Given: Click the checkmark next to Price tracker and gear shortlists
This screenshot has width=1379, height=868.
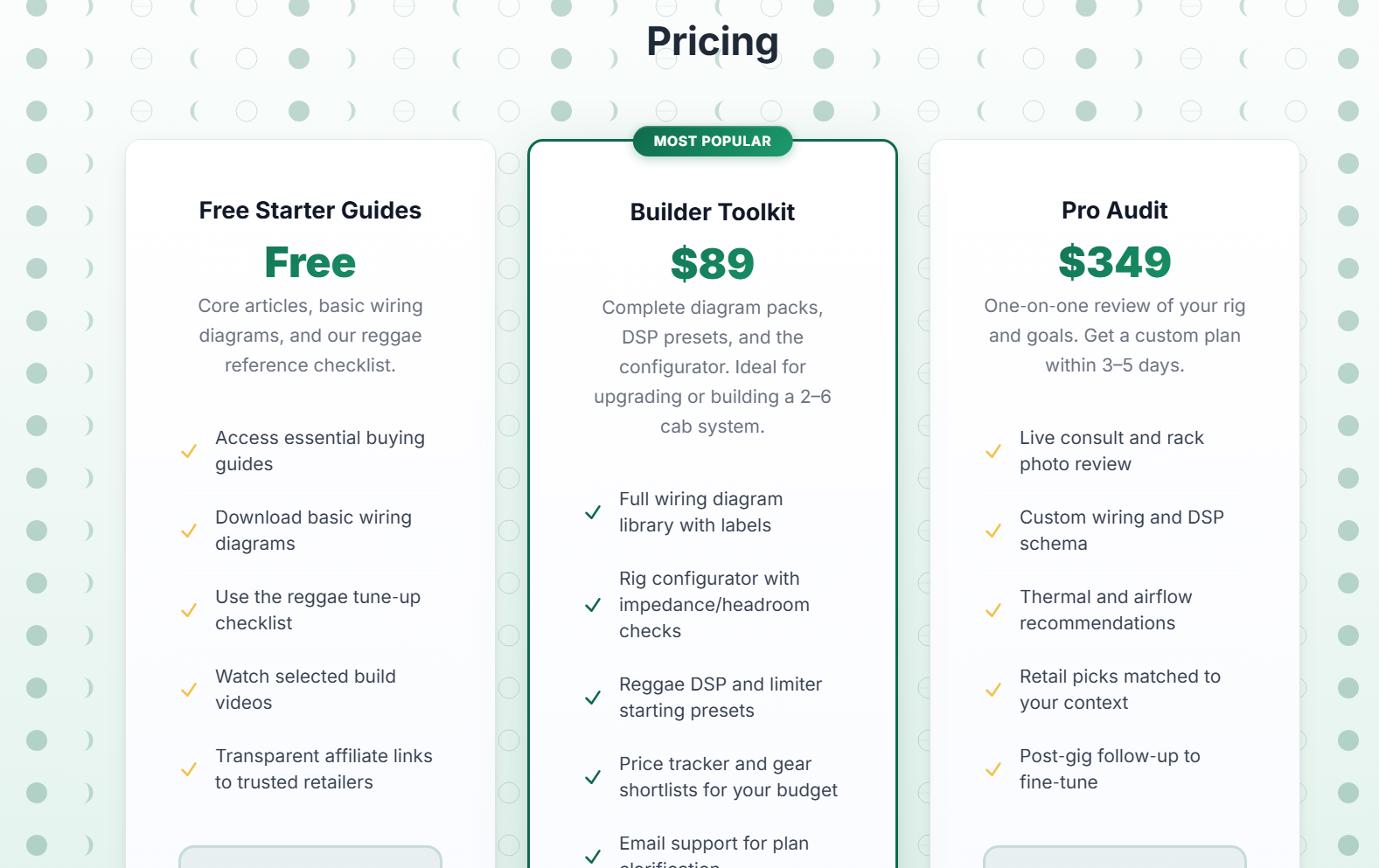Looking at the screenshot, I should pyautogui.click(x=593, y=777).
